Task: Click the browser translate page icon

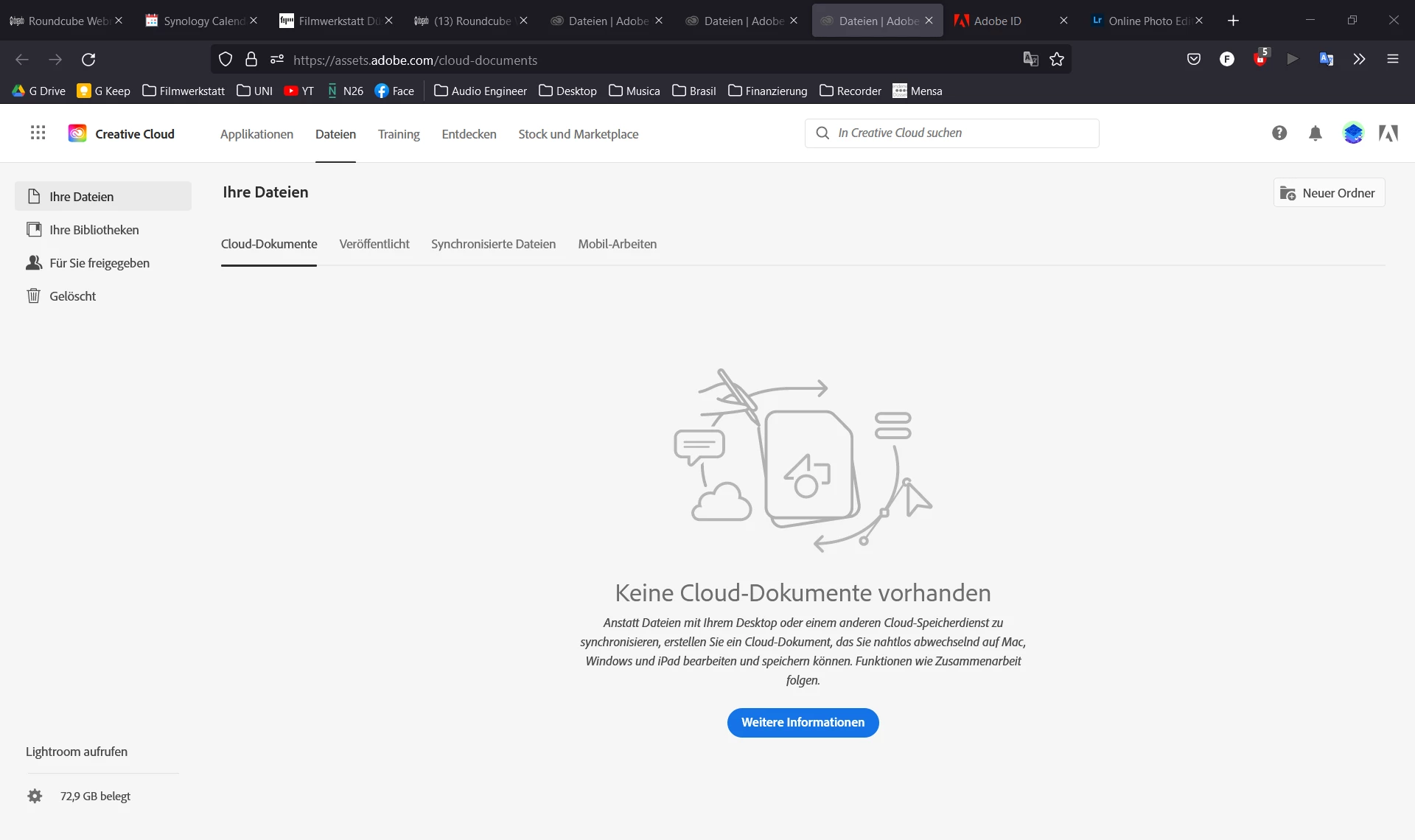Action: tap(1030, 60)
